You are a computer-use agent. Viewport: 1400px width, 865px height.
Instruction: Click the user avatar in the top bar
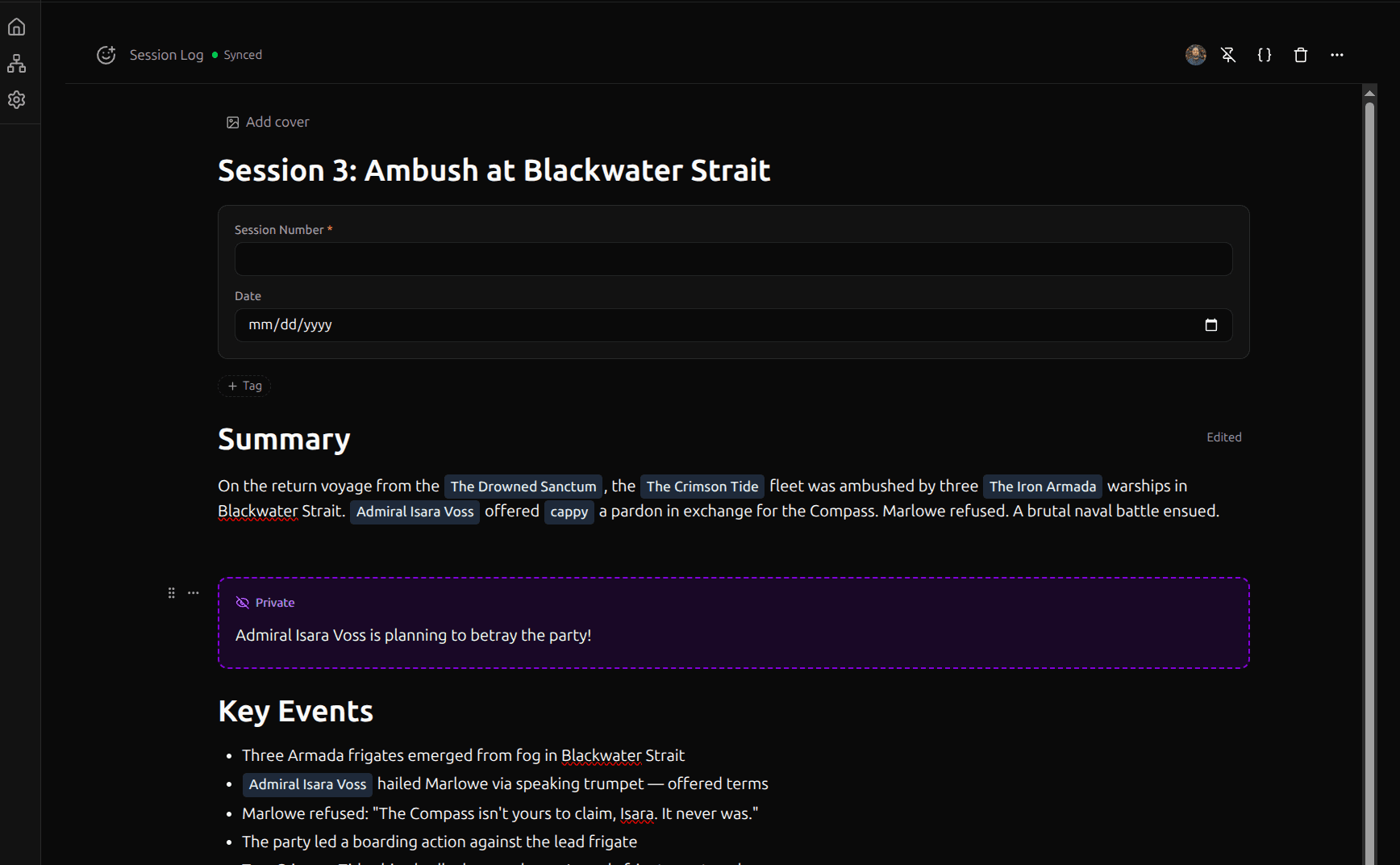tap(1195, 55)
